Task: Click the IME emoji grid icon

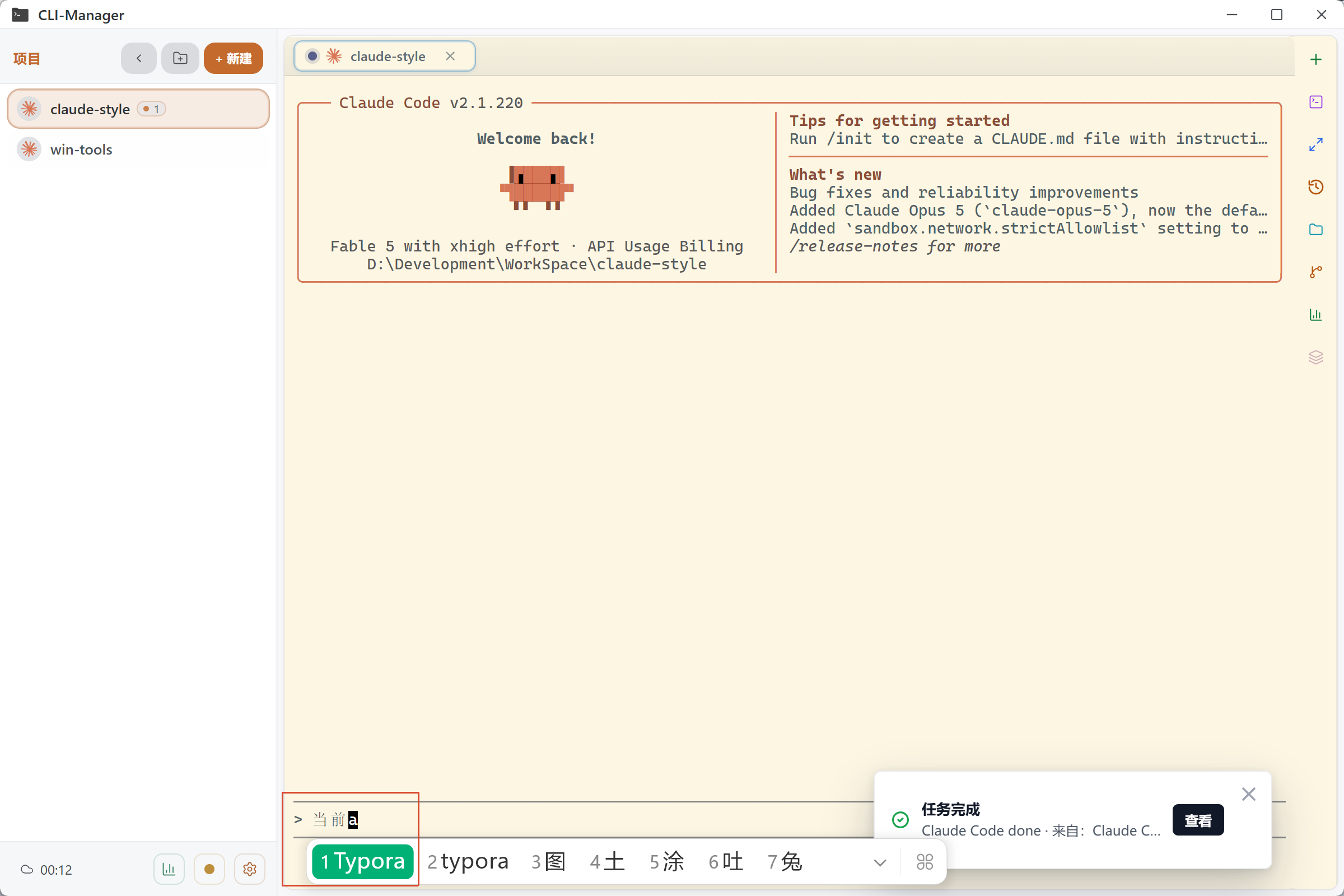Action: pyautogui.click(x=925, y=862)
